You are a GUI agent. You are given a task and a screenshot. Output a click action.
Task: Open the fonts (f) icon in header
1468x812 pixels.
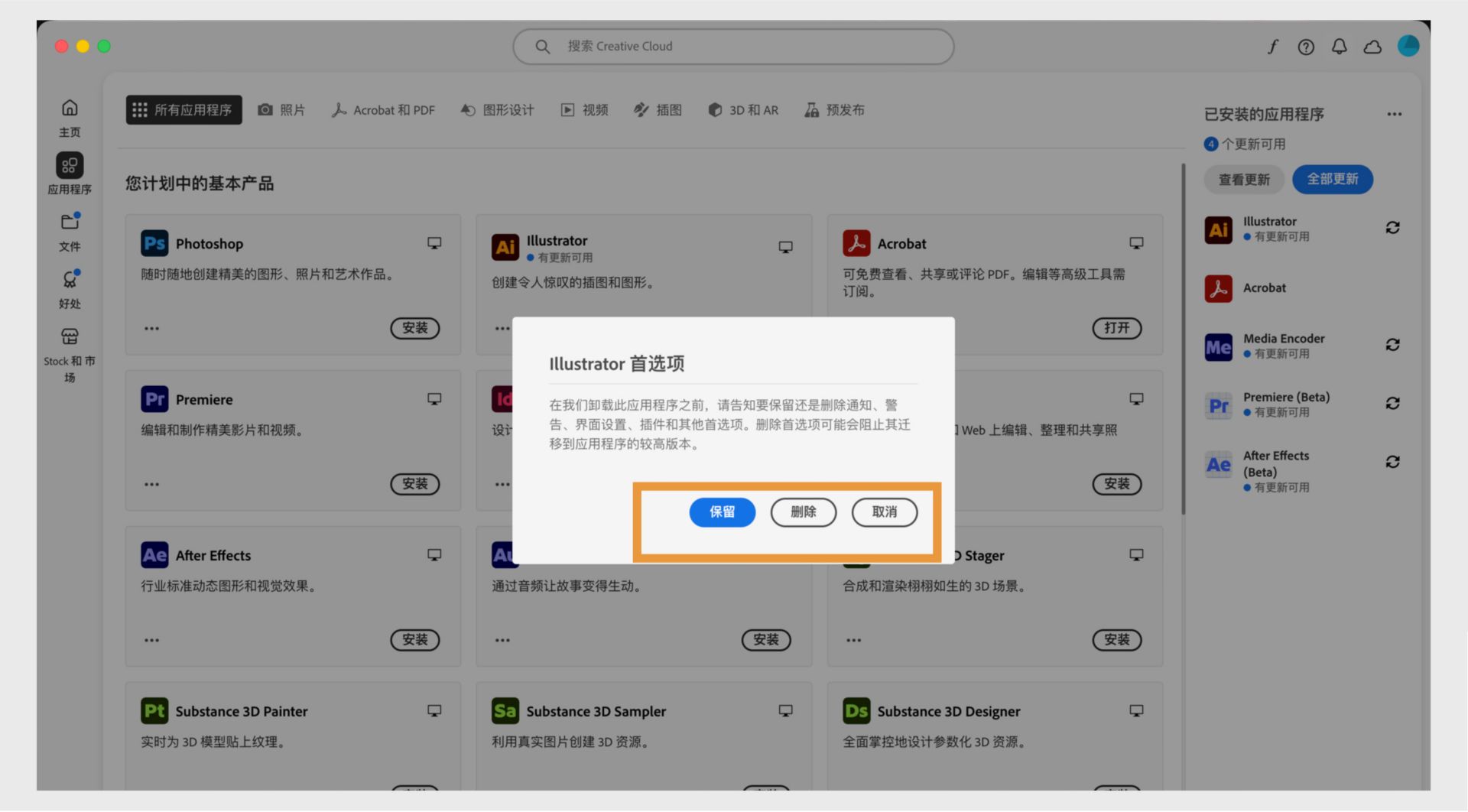pos(1272,47)
